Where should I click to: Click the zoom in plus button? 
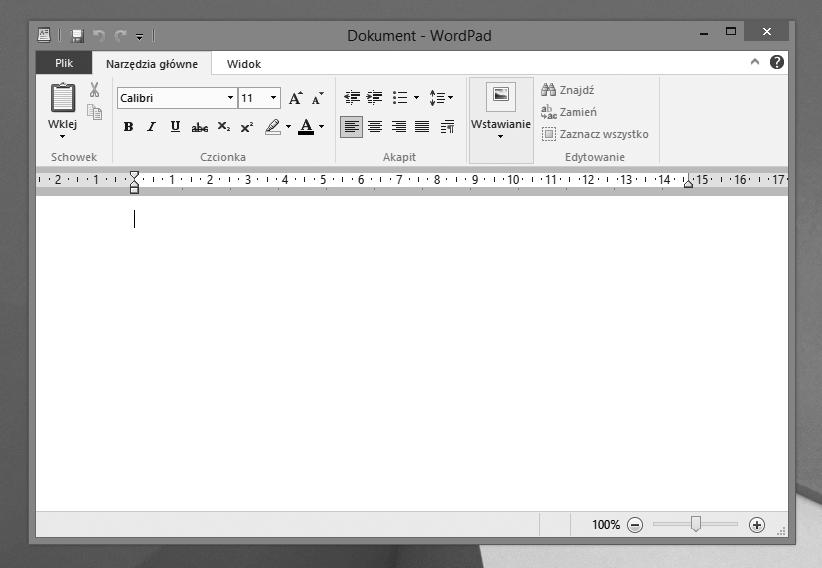click(756, 524)
